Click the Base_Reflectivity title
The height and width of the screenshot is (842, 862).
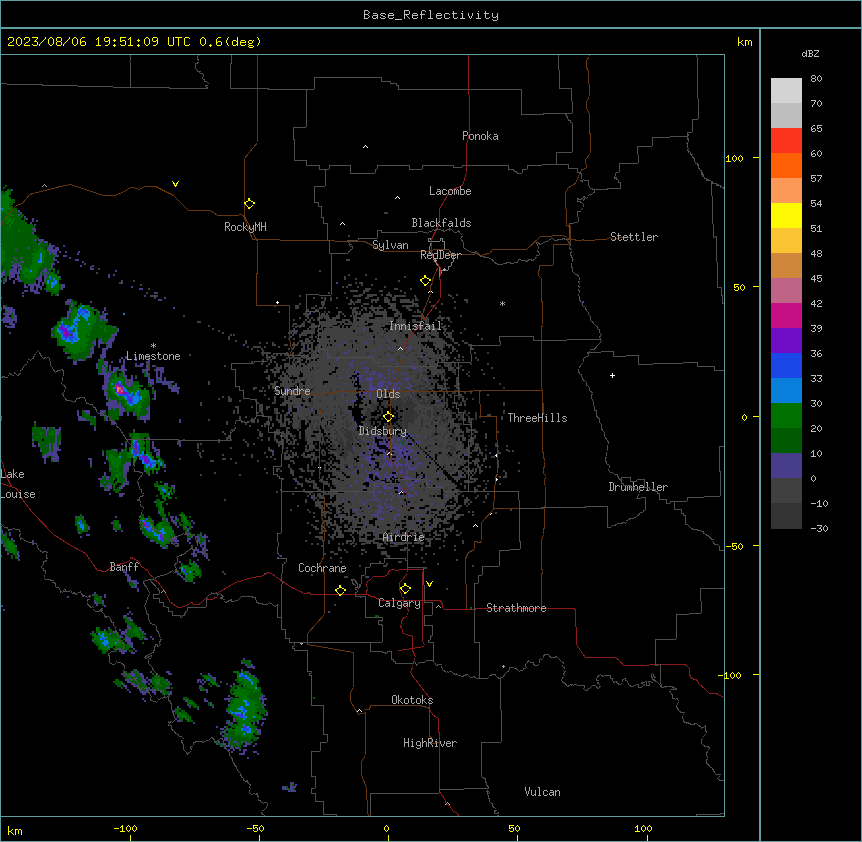click(431, 15)
